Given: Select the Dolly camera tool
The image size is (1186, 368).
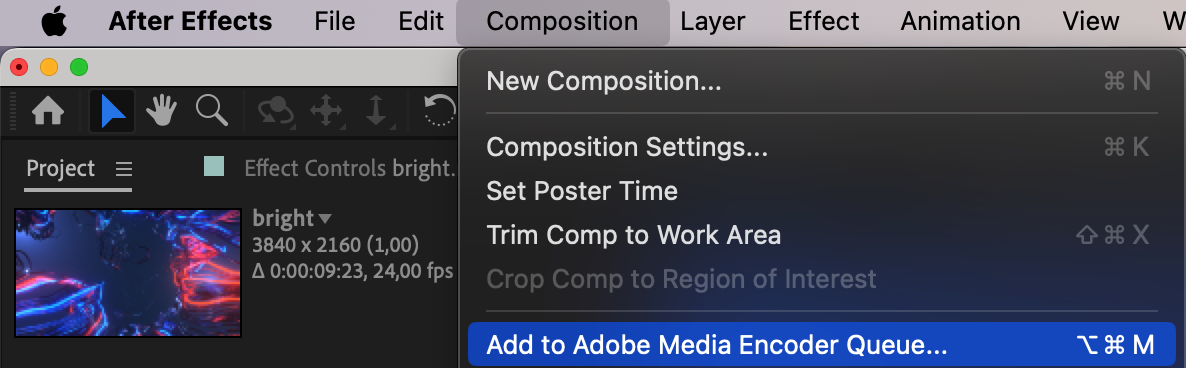Looking at the screenshot, I should (x=376, y=112).
